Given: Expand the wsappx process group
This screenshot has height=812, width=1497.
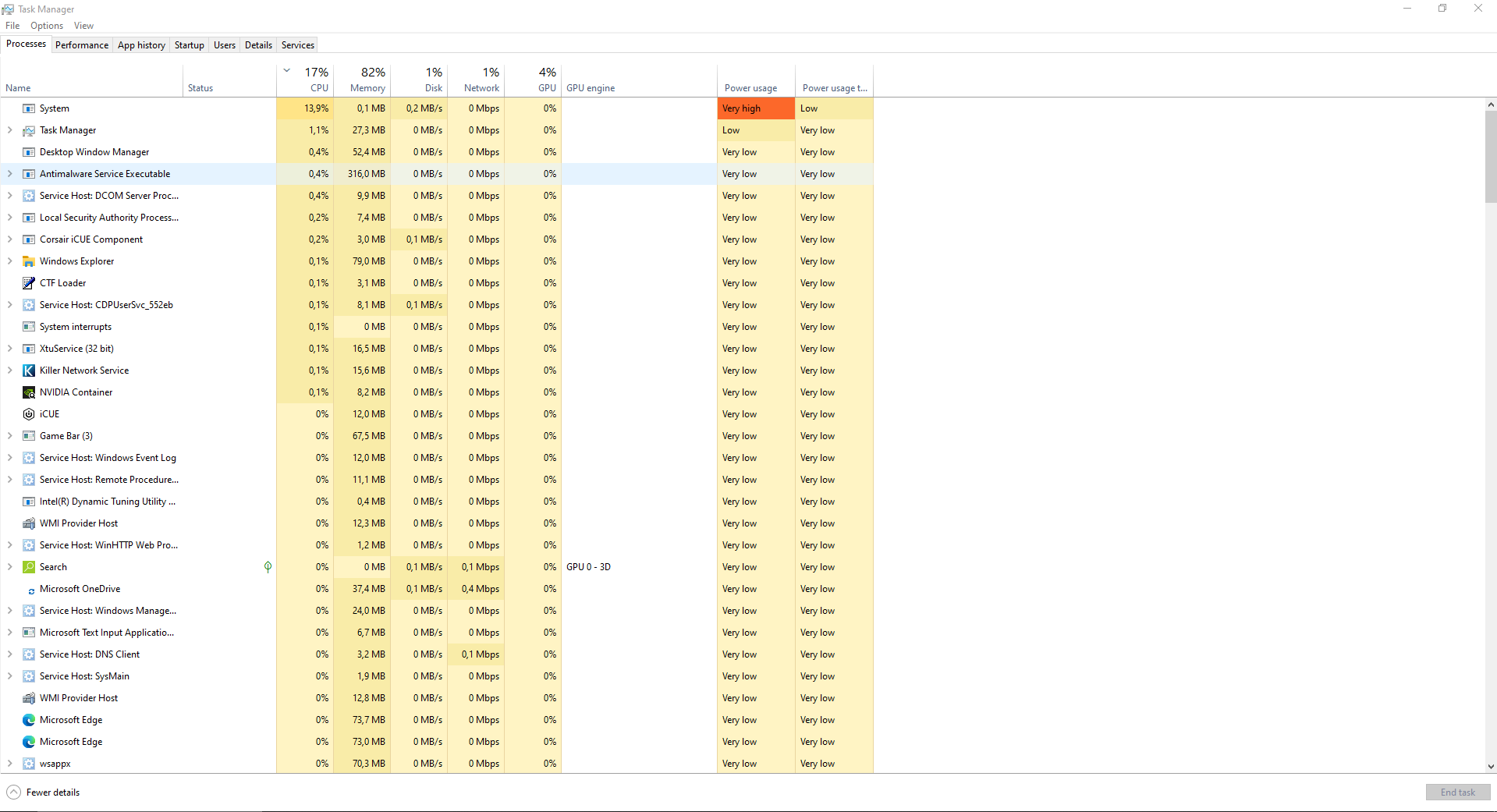Looking at the screenshot, I should point(9,764).
